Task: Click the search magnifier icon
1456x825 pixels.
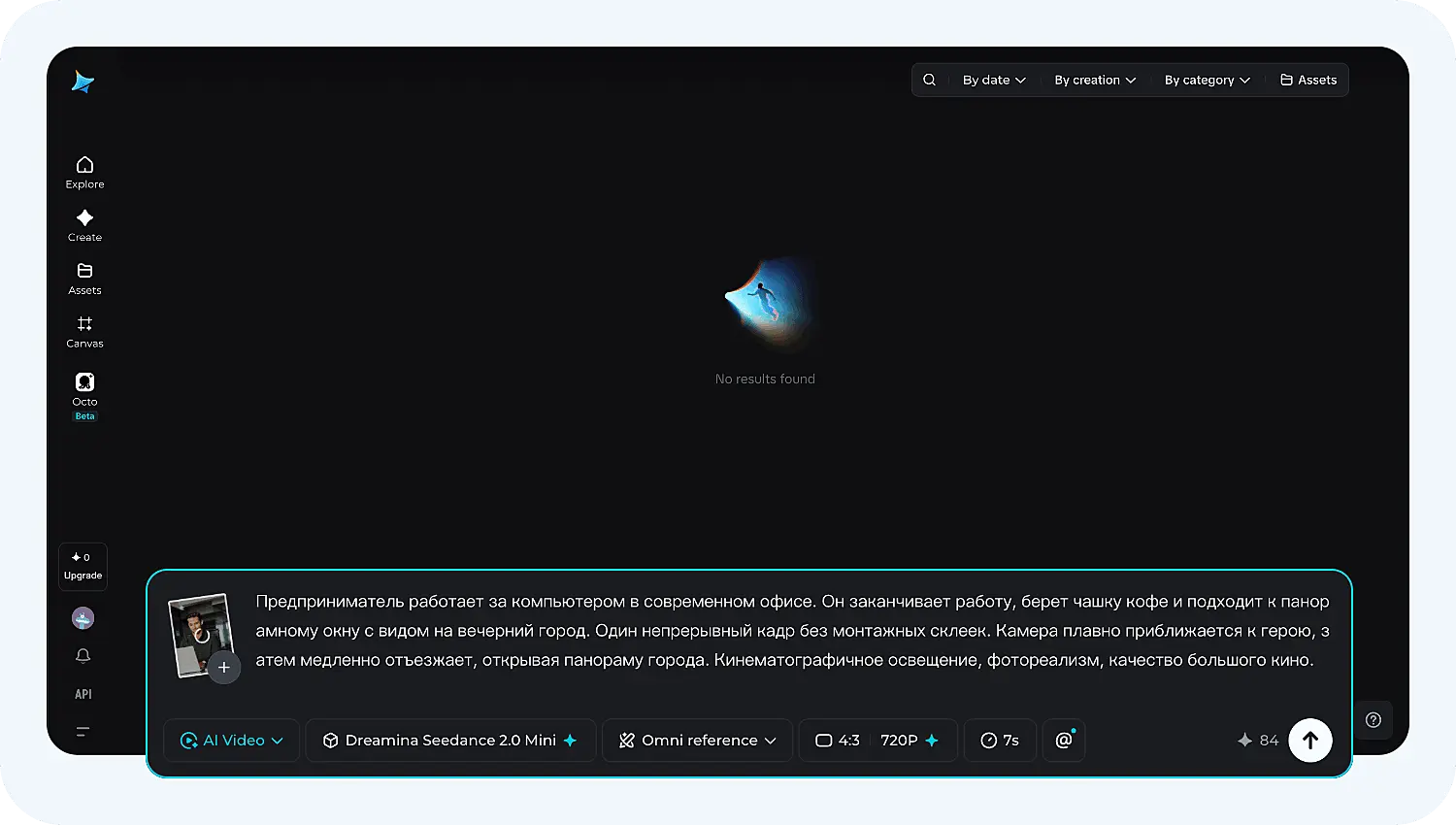Action: pos(929,80)
